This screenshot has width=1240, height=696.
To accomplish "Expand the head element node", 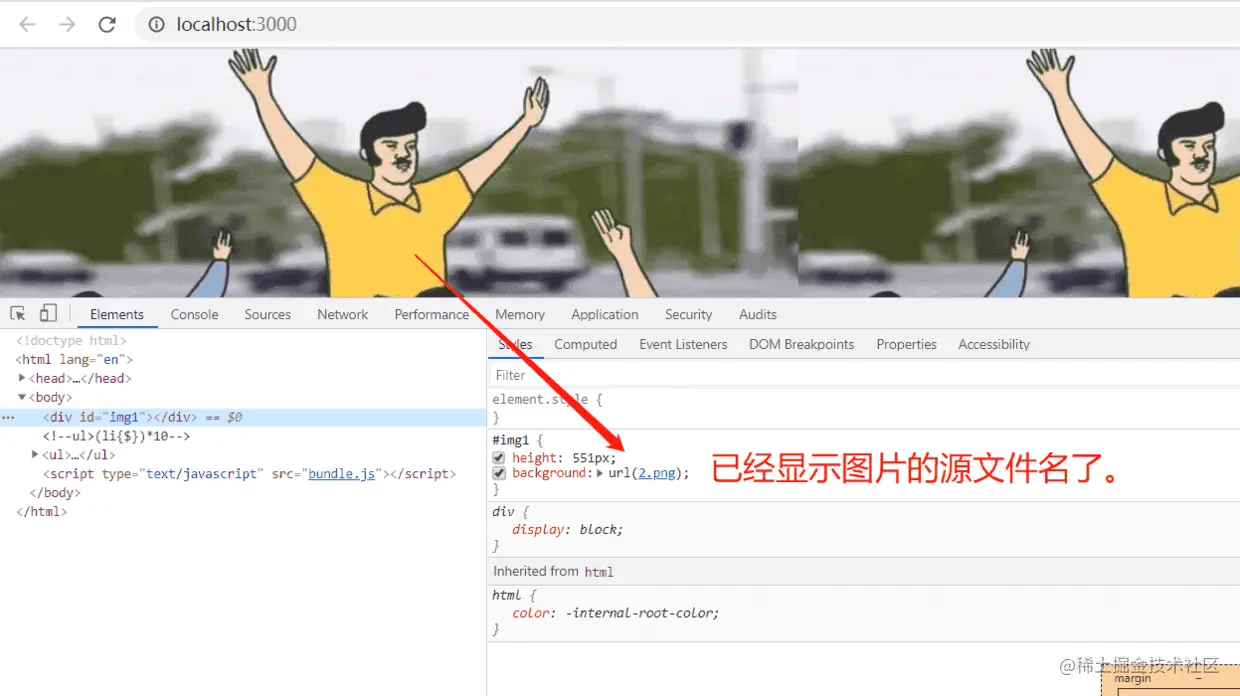I will point(23,379).
